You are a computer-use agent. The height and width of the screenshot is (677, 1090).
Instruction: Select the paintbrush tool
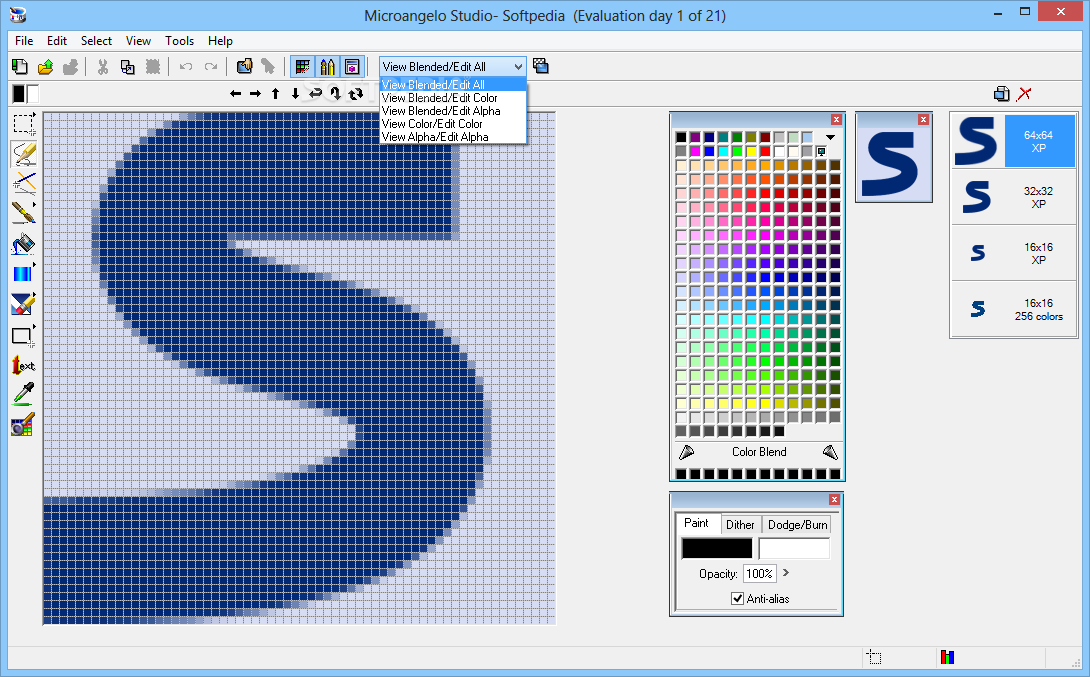pyautogui.click(x=24, y=213)
